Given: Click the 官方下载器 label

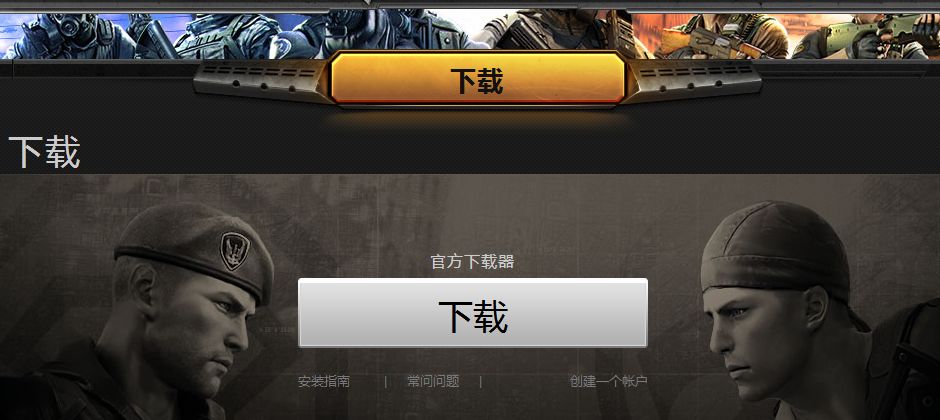Looking at the screenshot, I should pyautogui.click(x=472, y=262).
